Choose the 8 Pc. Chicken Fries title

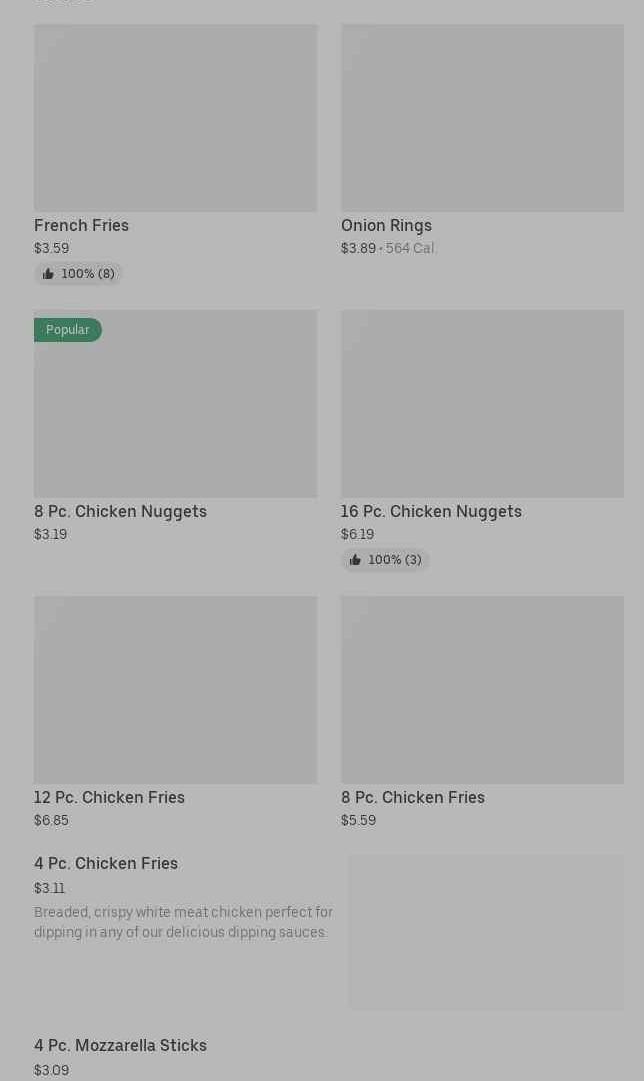tap(412, 797)
